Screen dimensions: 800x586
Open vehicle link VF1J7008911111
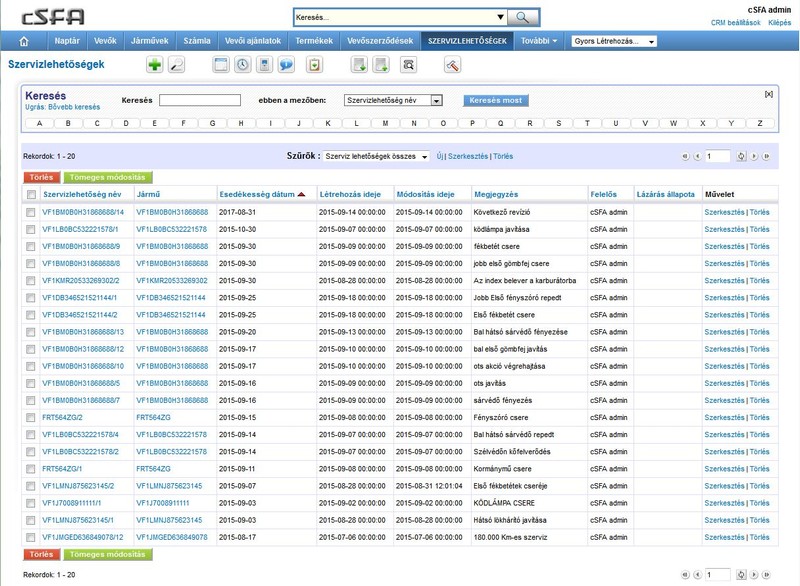coord(162,503)
